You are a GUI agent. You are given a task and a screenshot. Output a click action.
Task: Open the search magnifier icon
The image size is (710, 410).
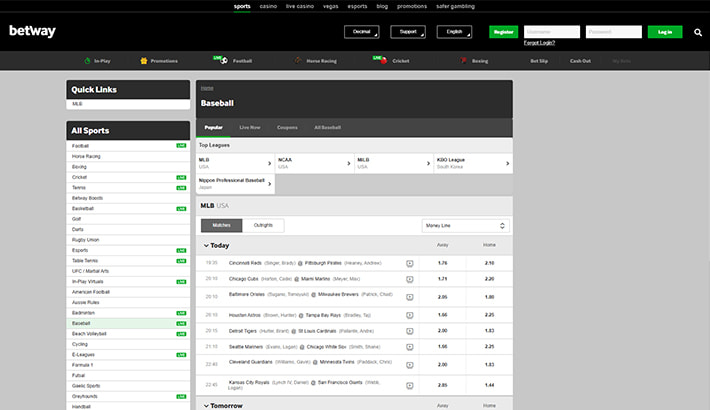[x=698, y=32]
